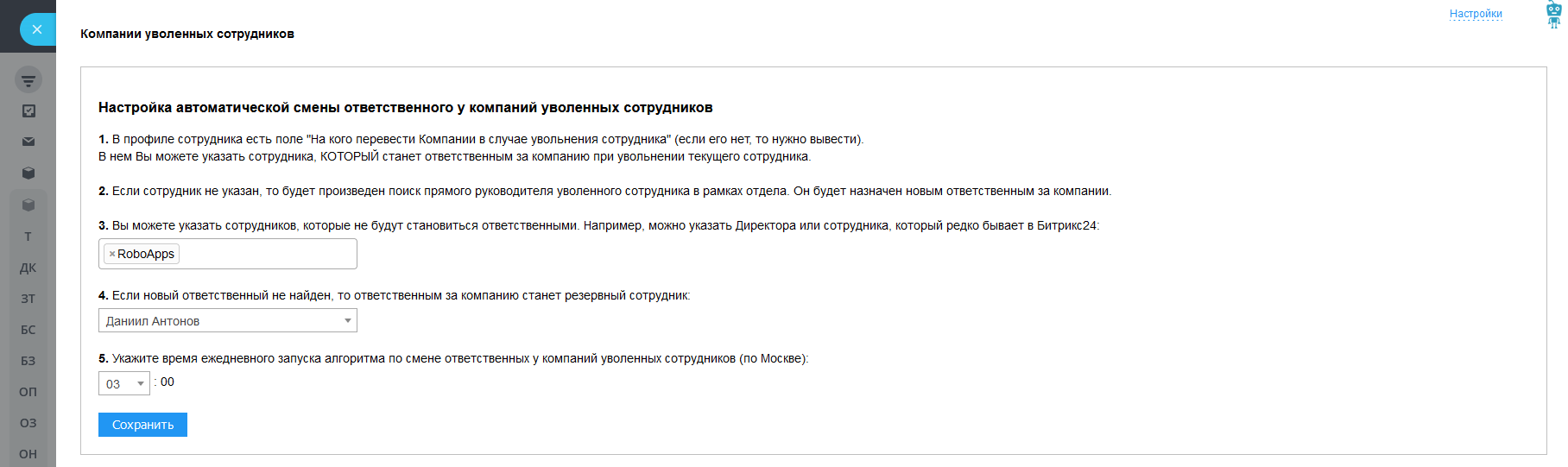Click the checkmark tasks icon in sidebar

point(28,111)
